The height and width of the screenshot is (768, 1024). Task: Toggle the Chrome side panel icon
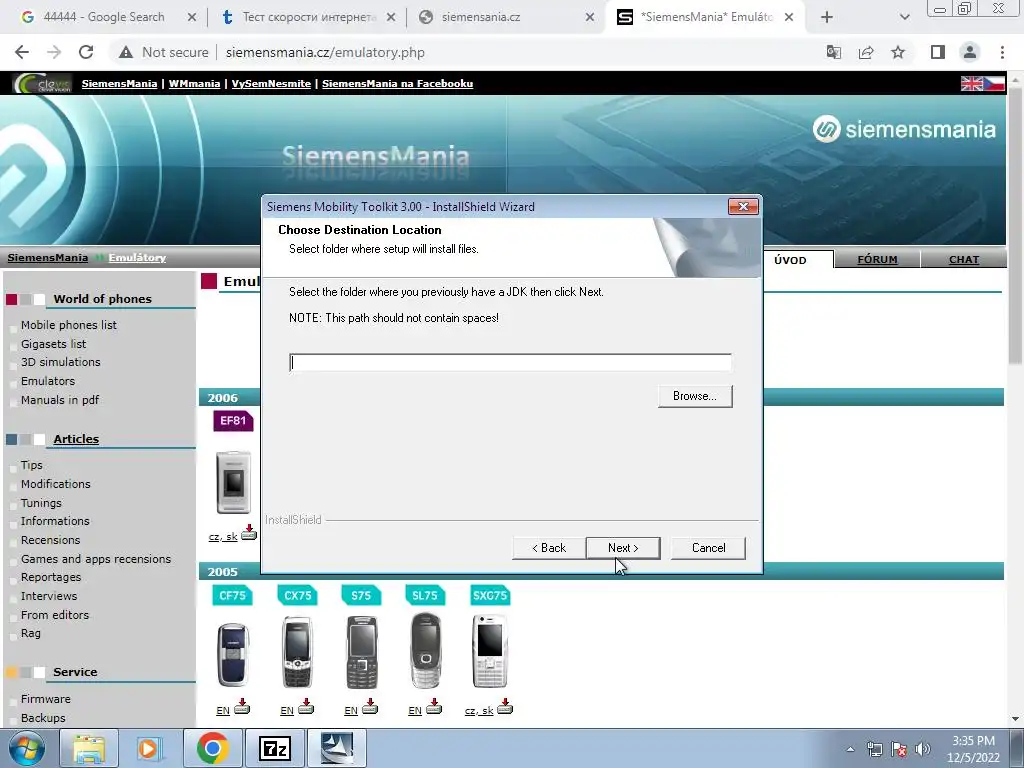pos(938,52)
